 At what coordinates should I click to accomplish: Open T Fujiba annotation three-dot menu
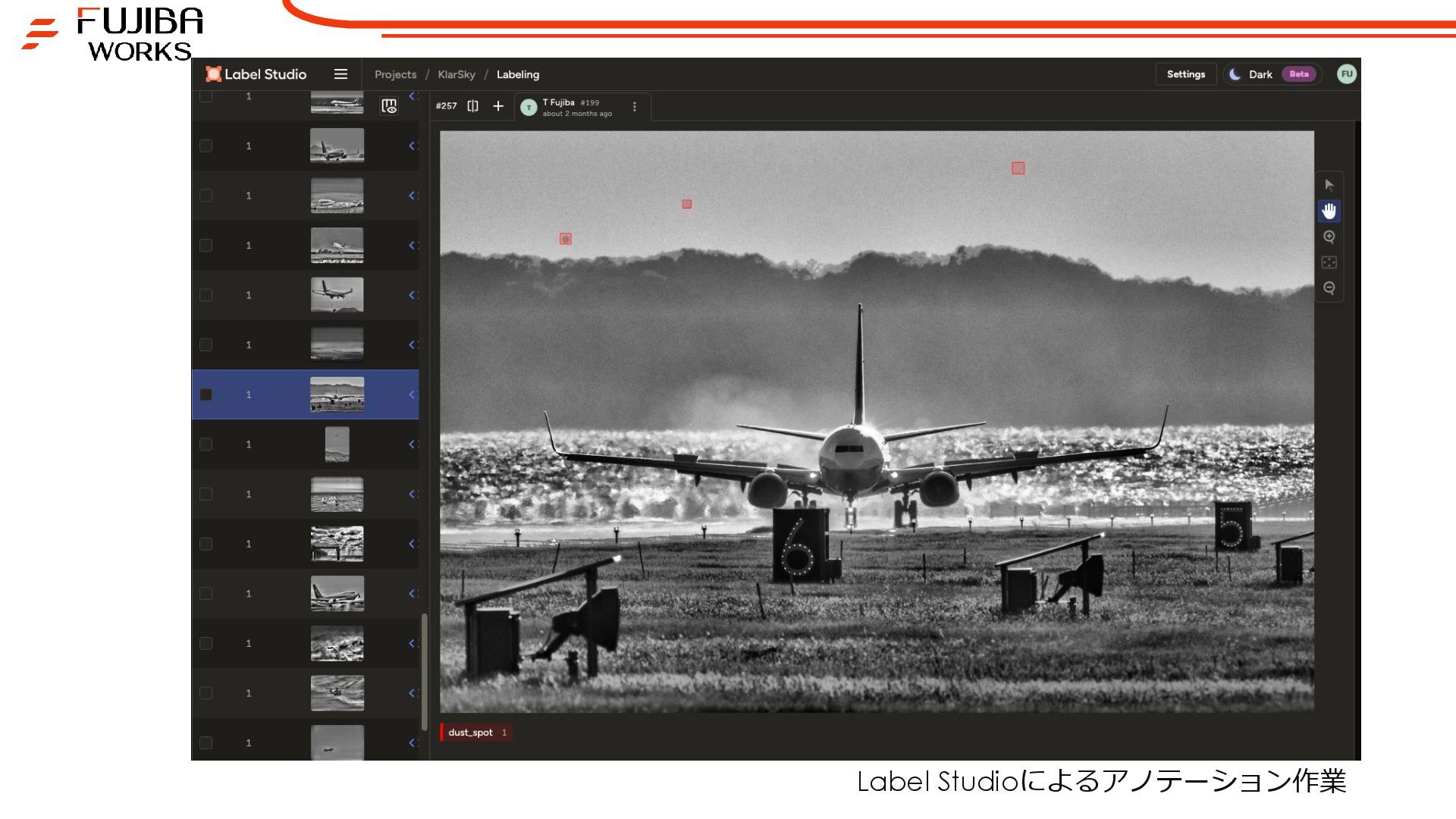[635, 107]
